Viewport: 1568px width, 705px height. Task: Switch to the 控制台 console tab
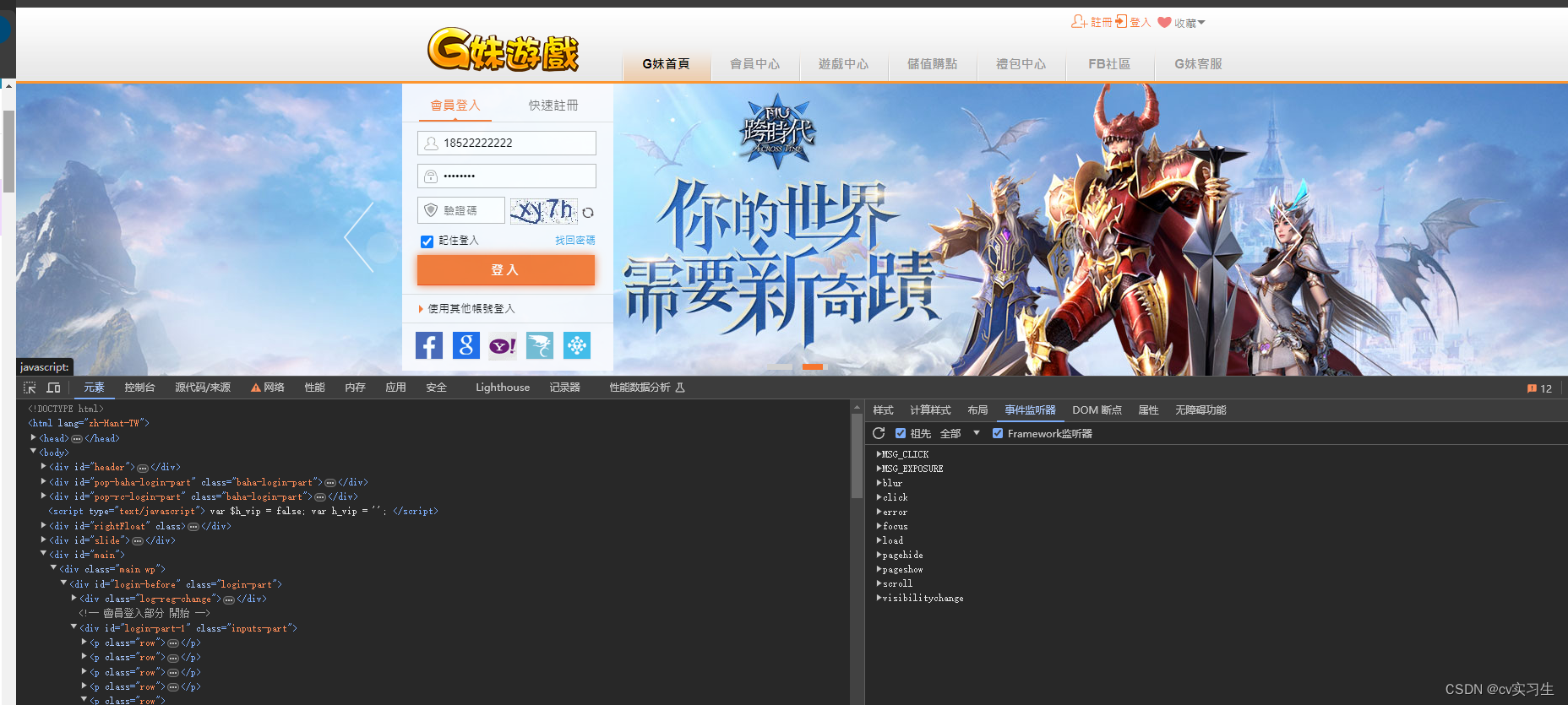[x=139, y=388]
